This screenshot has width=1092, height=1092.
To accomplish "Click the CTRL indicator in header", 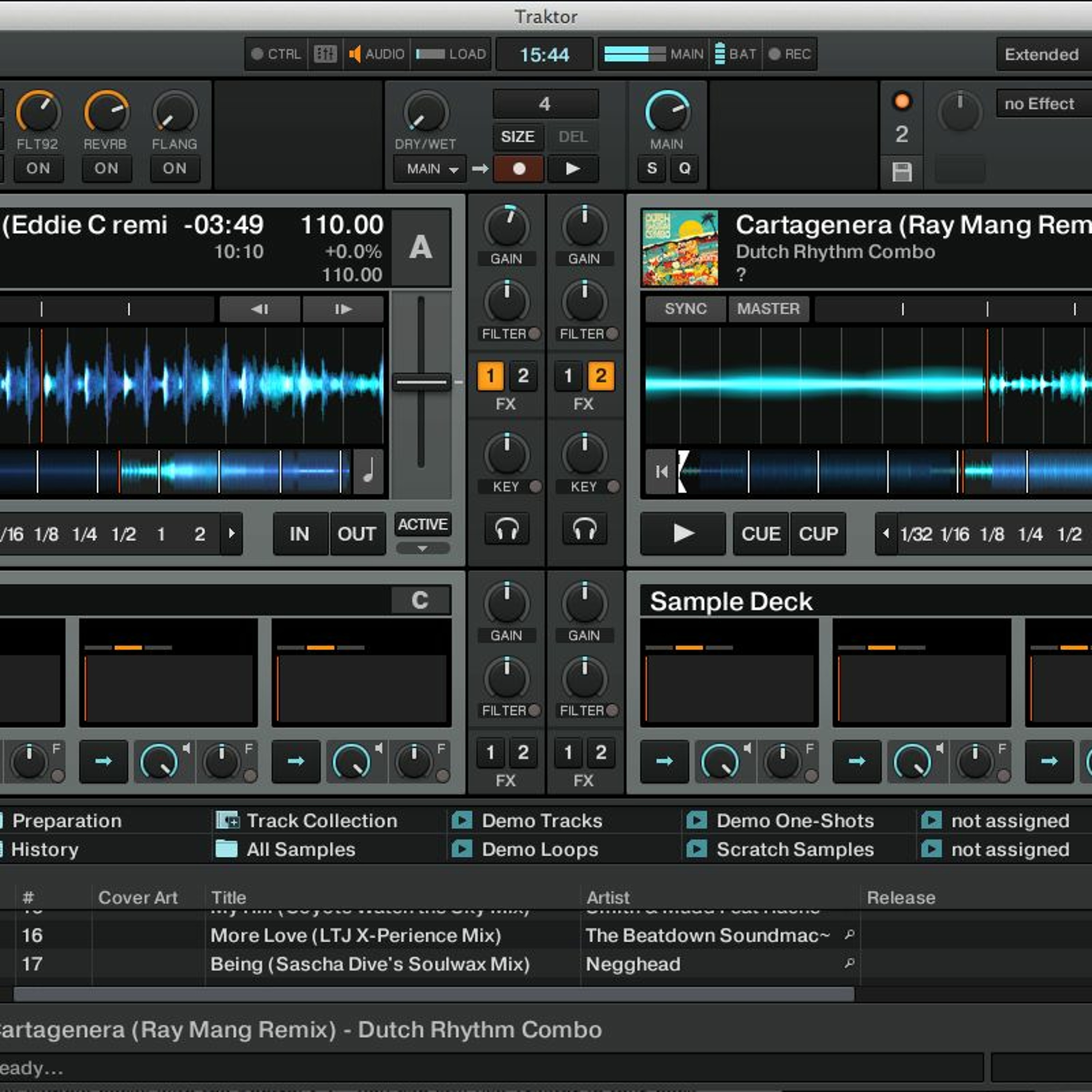I will 276,54.
